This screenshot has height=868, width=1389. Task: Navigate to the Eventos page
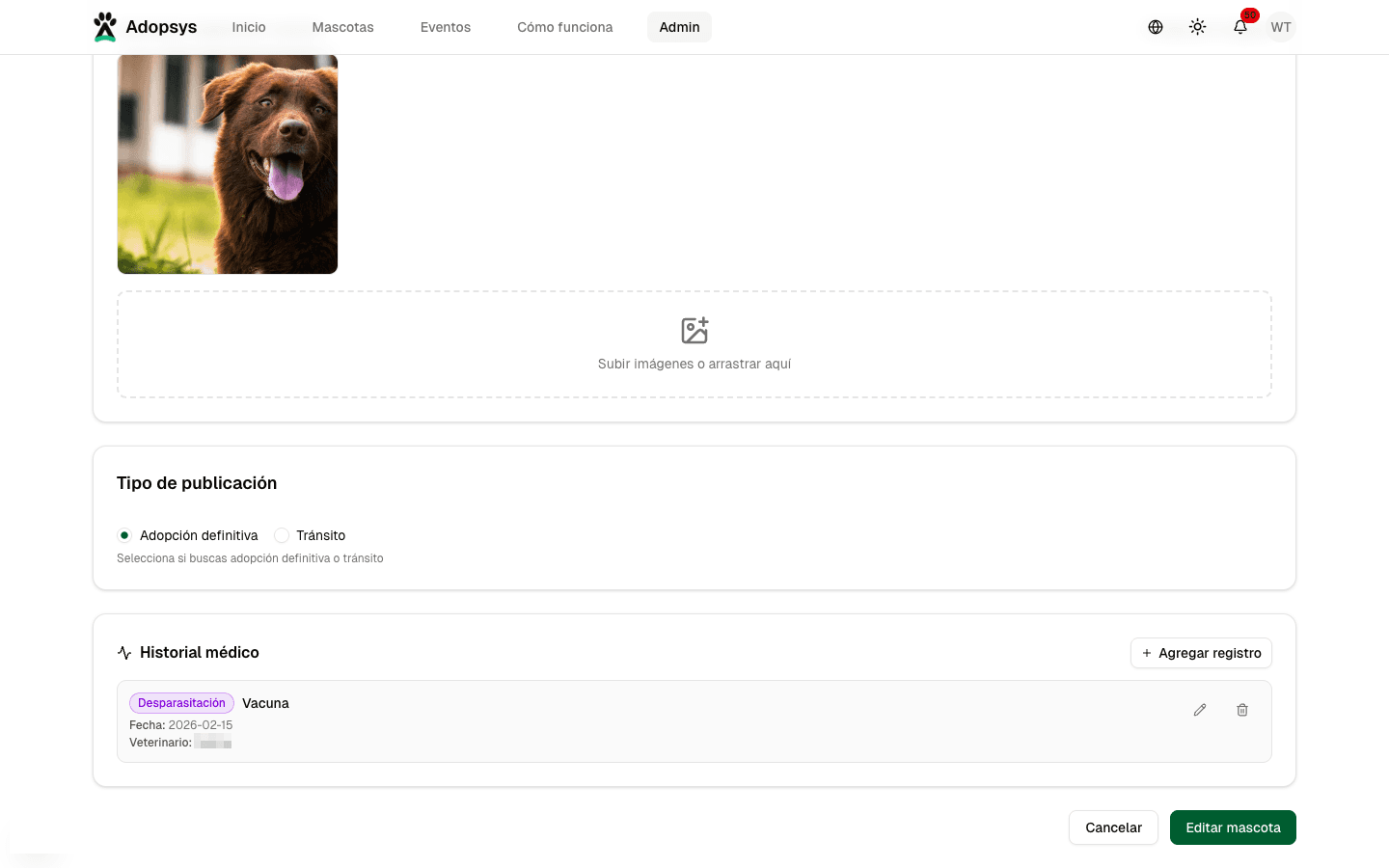pyautogui.click(x=446, y=27)
